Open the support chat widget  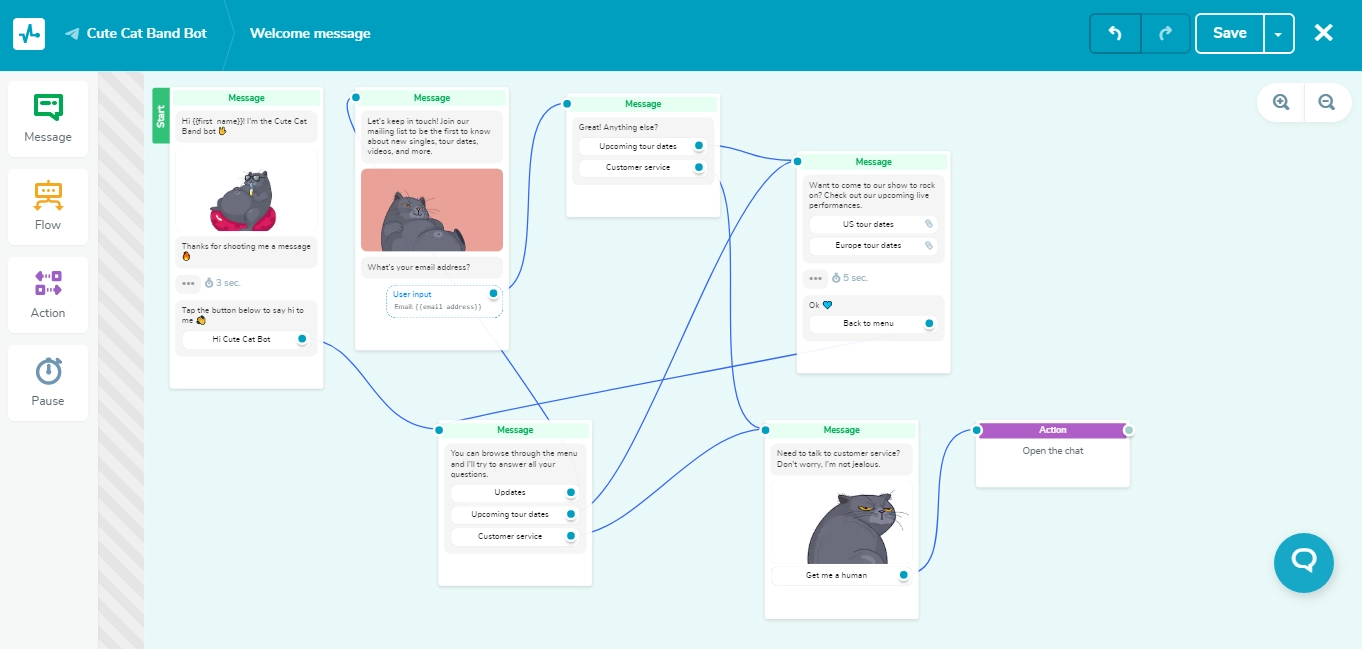(x=1304, y=563)
